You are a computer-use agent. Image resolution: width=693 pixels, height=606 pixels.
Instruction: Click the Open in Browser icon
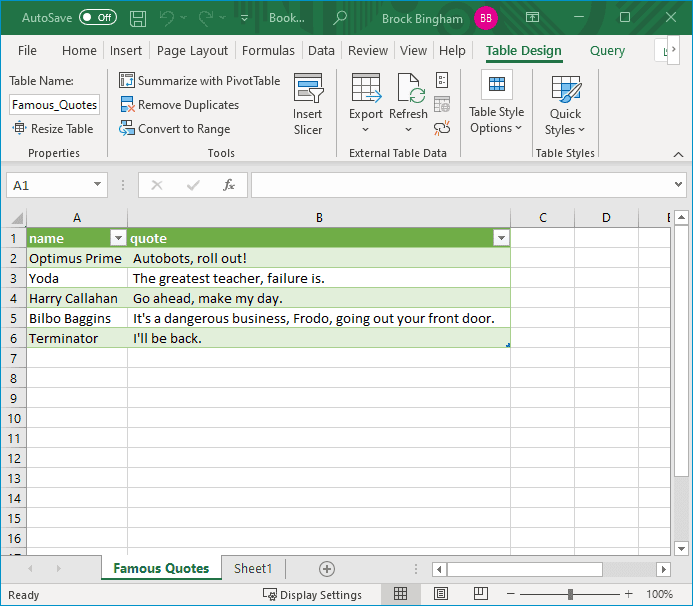coord(442,104)
